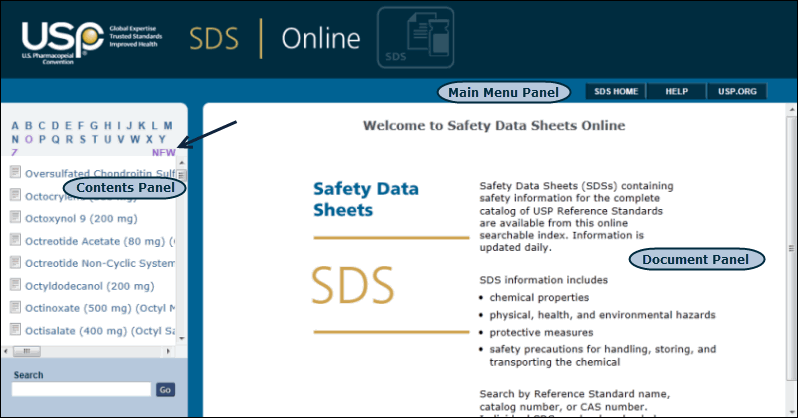Focus the Search text field
798x418 pixels.
[x=81, y=389]
